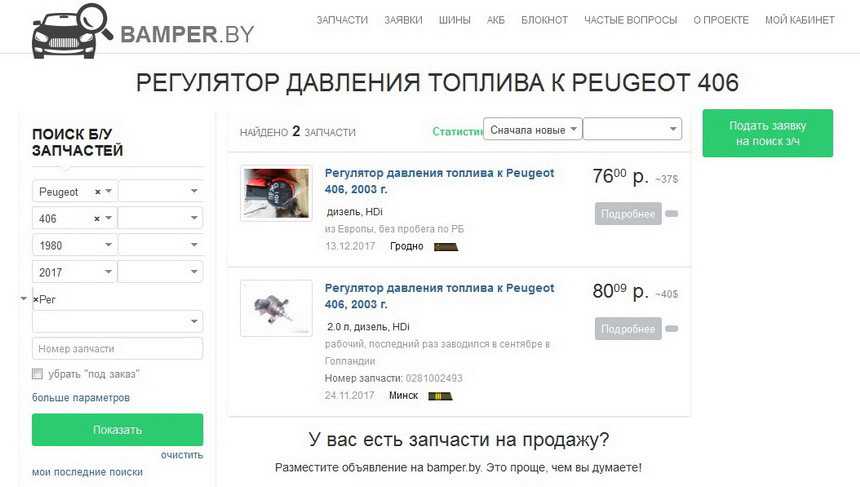Click the seller rank badge next to Минск

pyautogui.click(x=440, y=396)
